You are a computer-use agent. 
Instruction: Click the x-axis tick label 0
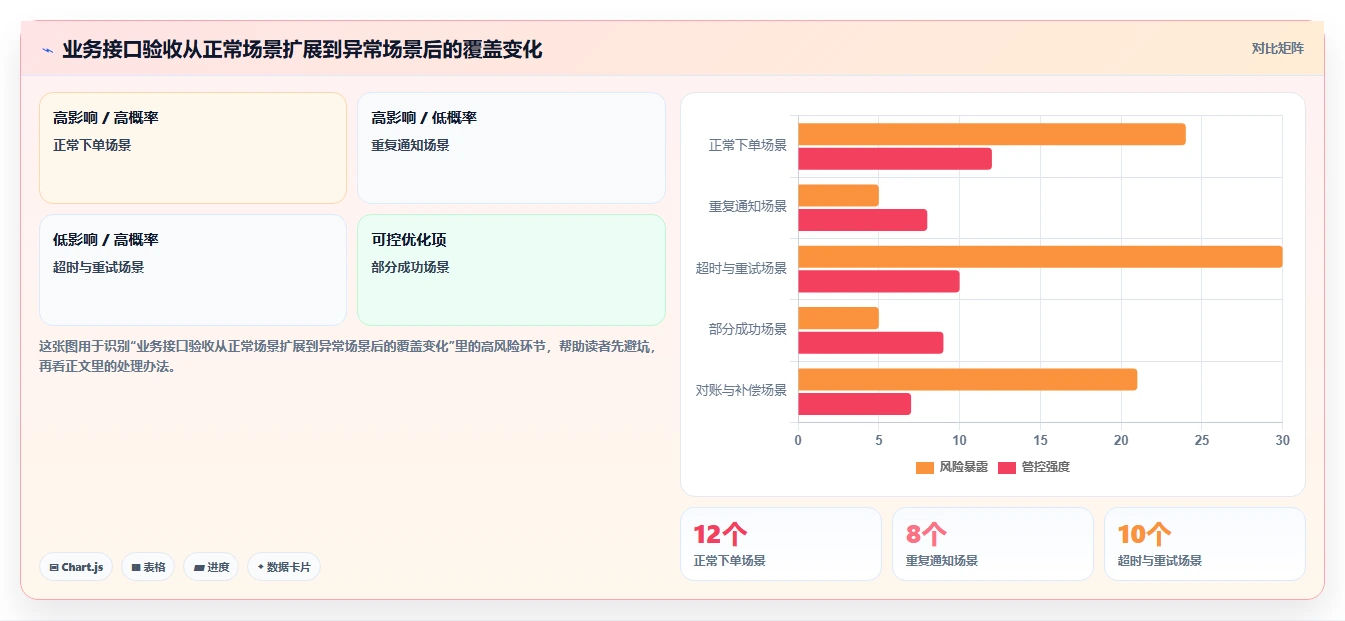tap(798, 440)
